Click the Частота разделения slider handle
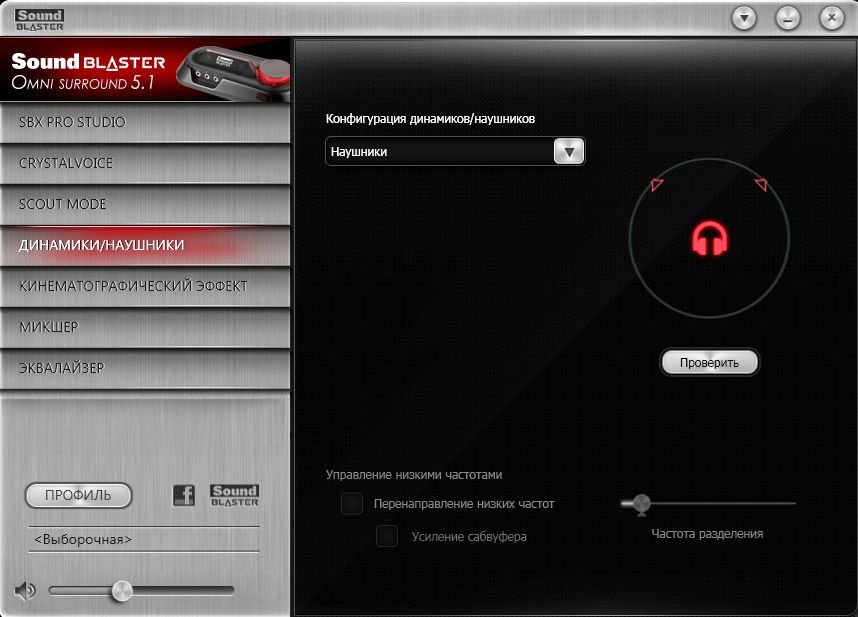This screenshot has width=858, height=617. coord(641,504)
